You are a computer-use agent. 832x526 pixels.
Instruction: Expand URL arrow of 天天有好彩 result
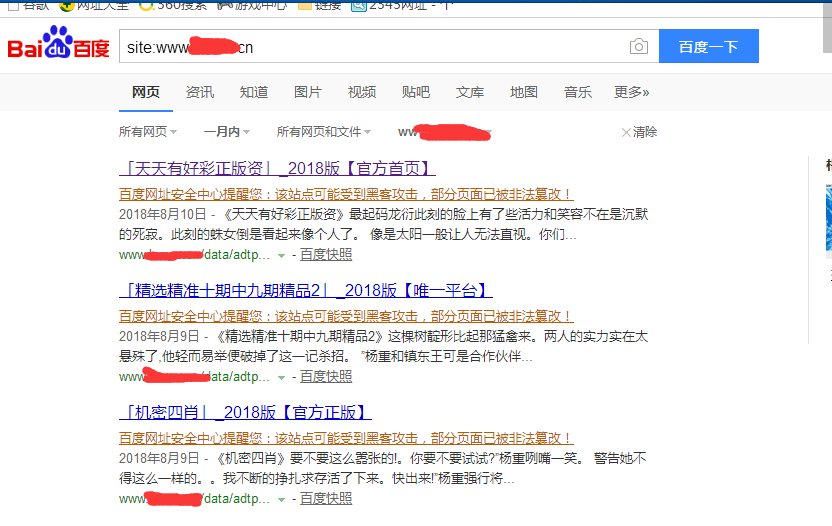pyautogui.click(x=282, y=256)
